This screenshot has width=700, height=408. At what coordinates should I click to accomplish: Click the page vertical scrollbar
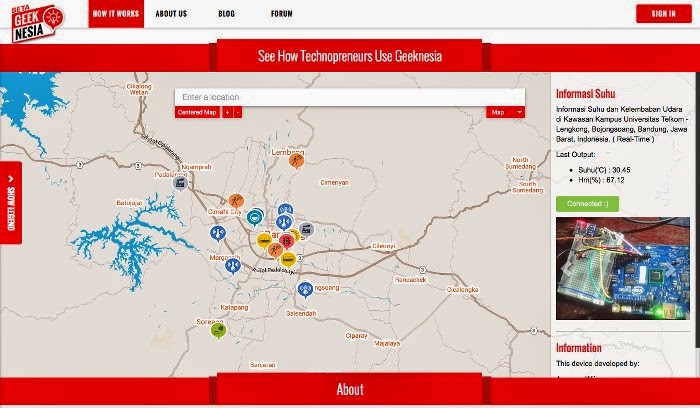[x=697, y=210]
